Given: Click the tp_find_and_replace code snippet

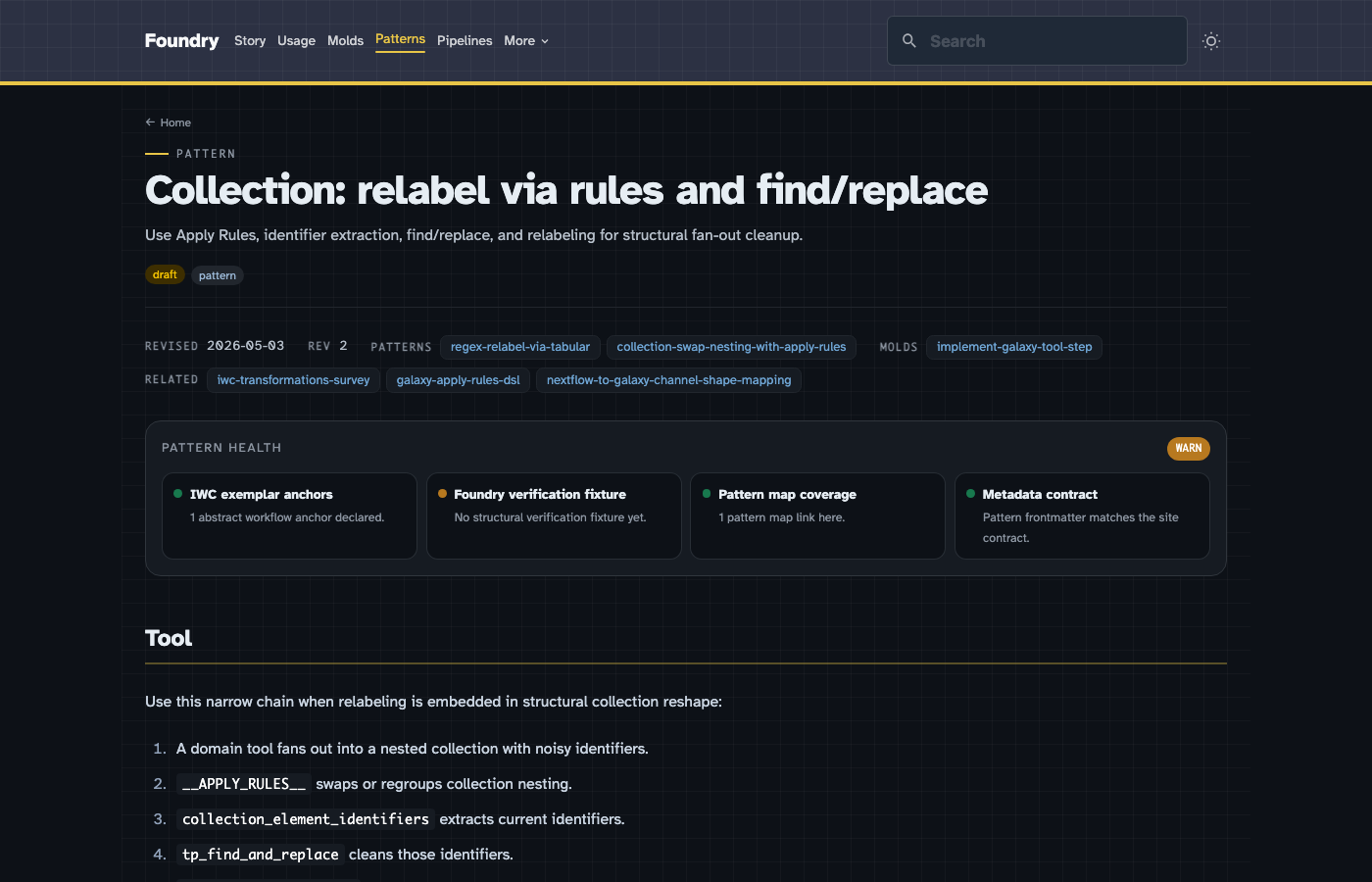Looking at the screenshot, I should pos(261,855).
